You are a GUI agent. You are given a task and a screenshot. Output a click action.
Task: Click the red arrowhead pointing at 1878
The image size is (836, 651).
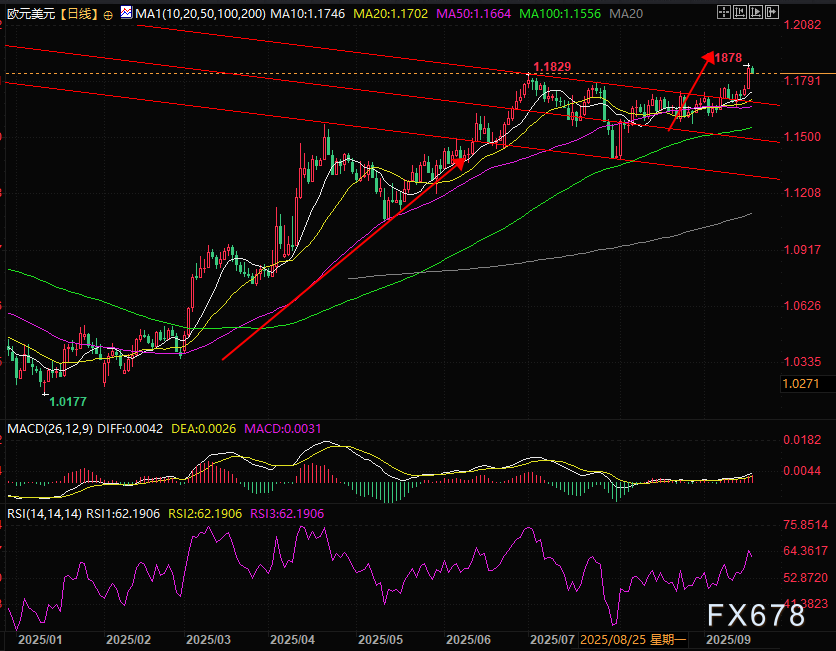coord(709,57)
